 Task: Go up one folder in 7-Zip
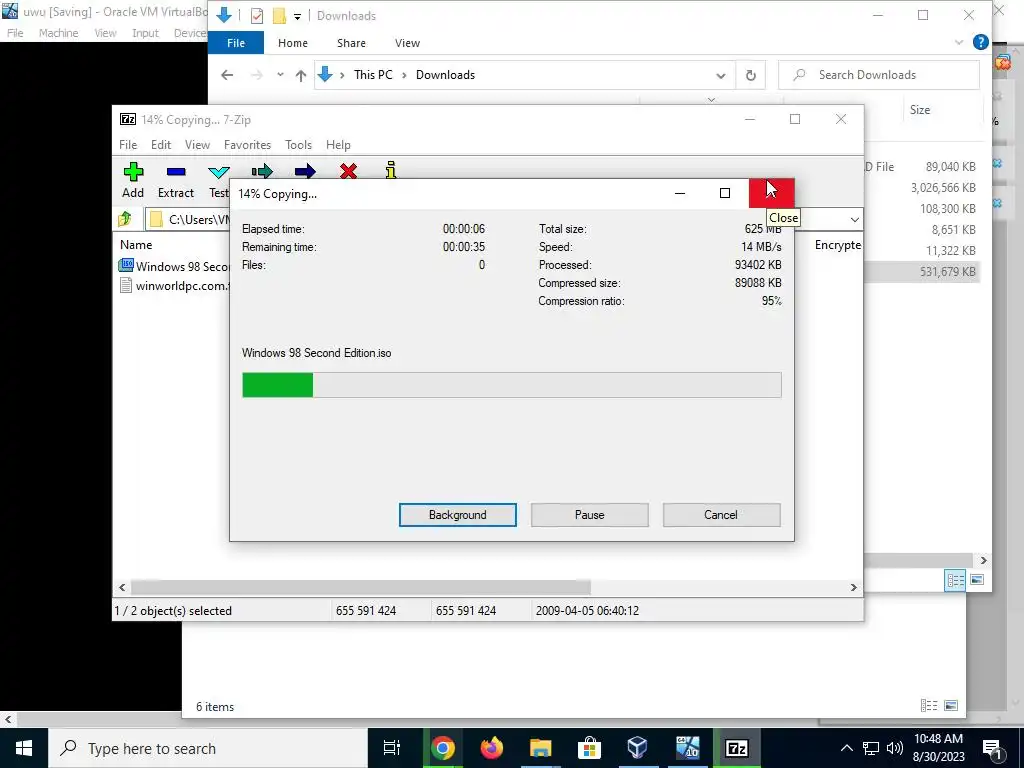pos(125,219)
